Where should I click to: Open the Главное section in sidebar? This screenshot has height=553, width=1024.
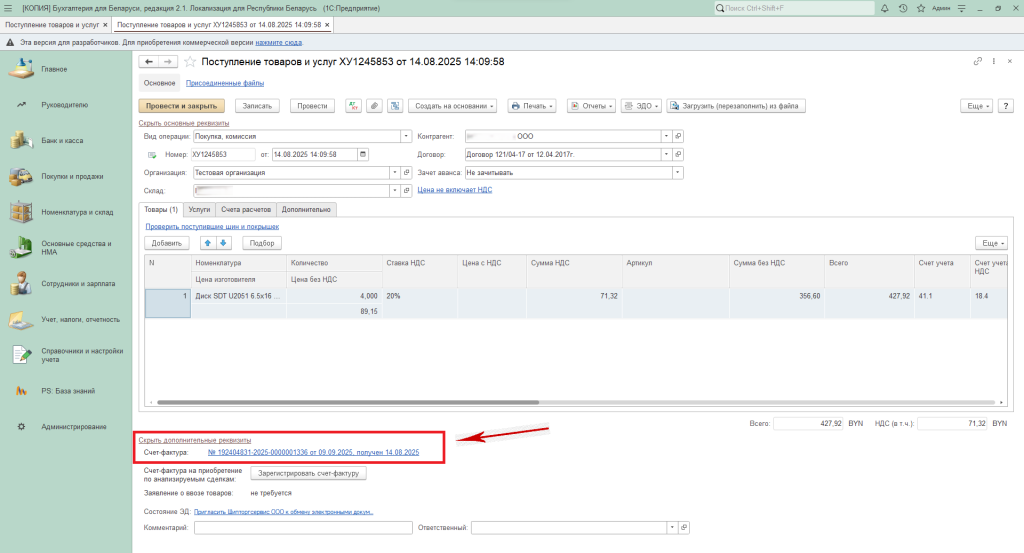(x=54, y=69)
